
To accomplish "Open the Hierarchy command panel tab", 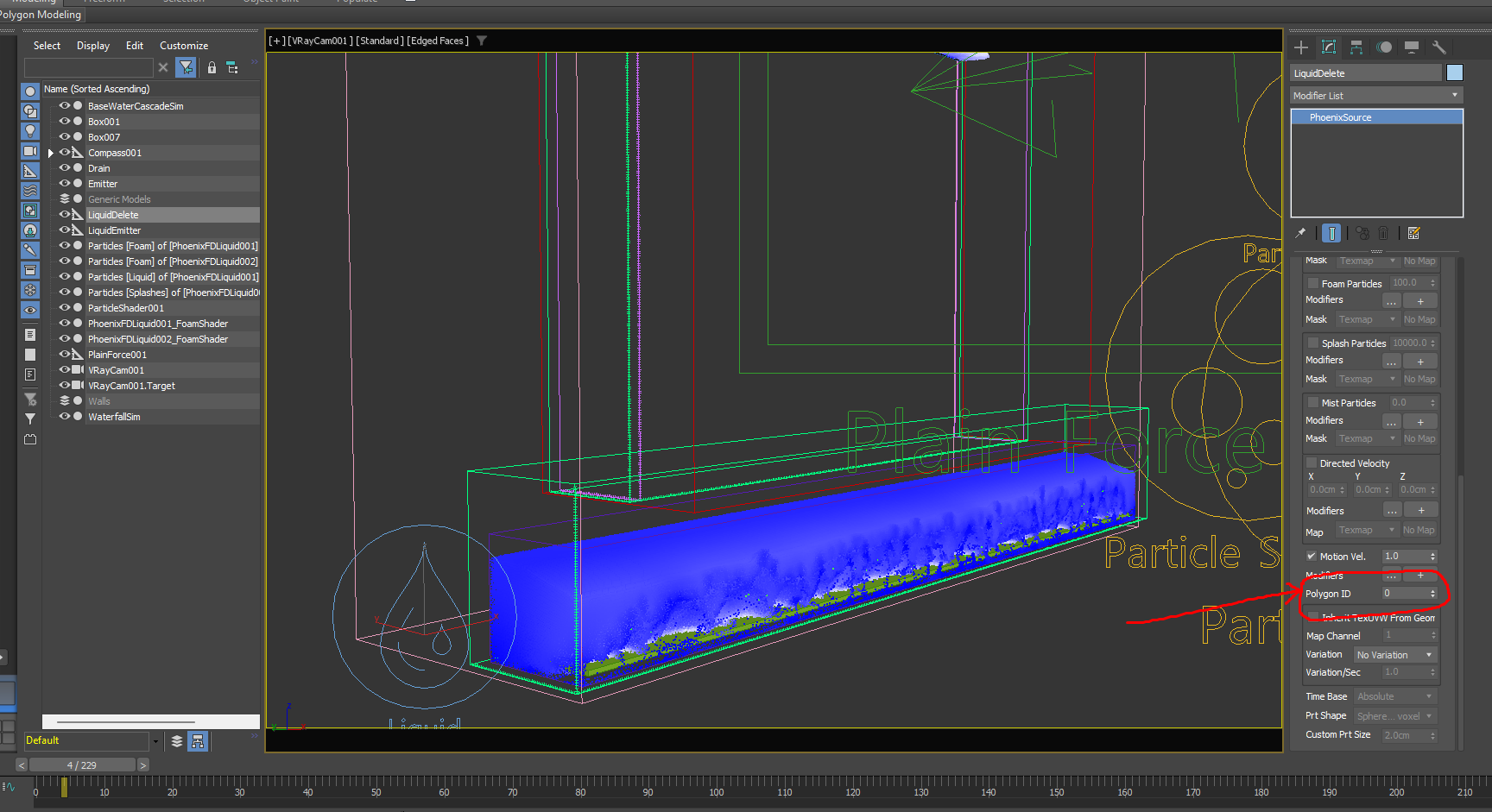I will tap(1356, 47).
